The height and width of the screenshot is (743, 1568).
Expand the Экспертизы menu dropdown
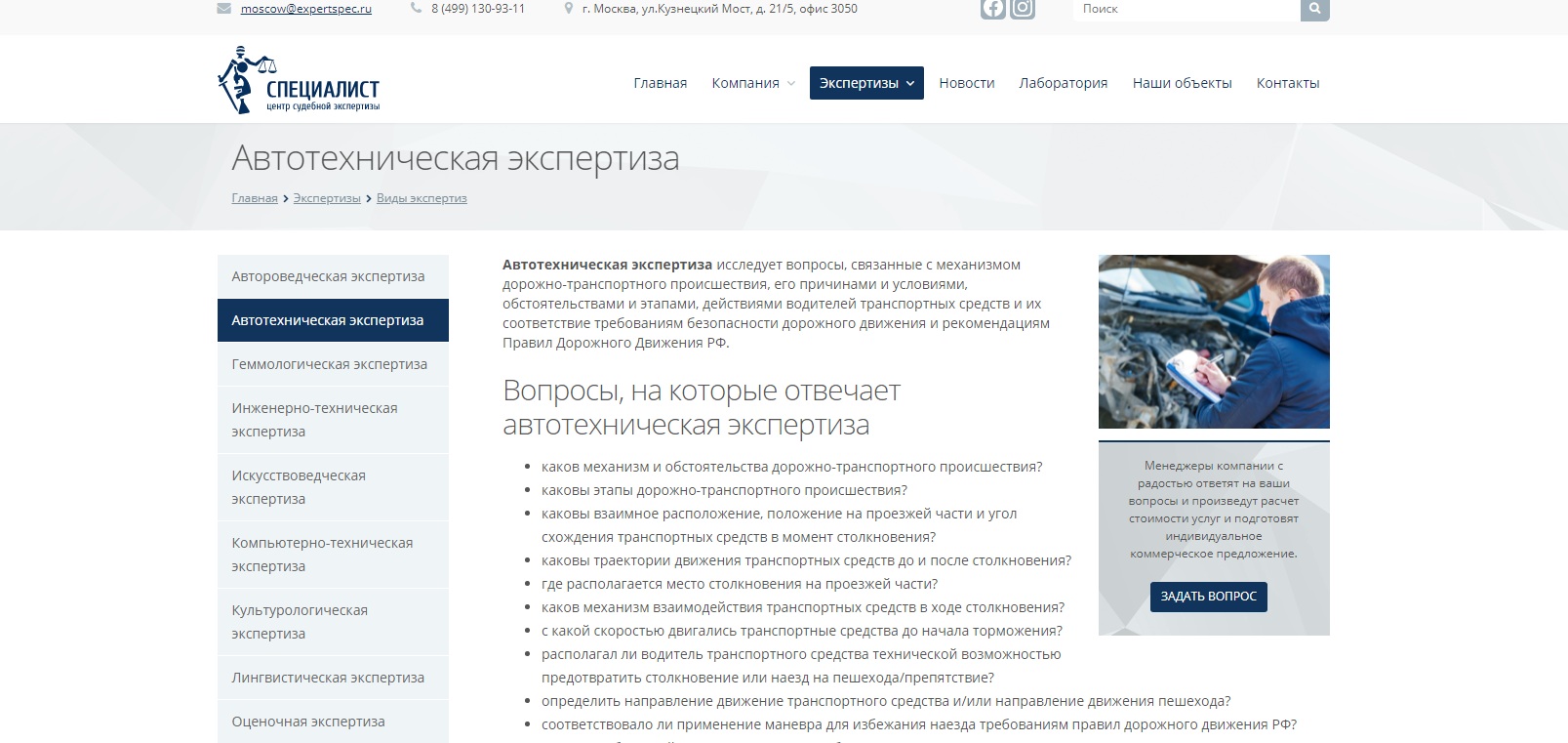pos(865,83)
